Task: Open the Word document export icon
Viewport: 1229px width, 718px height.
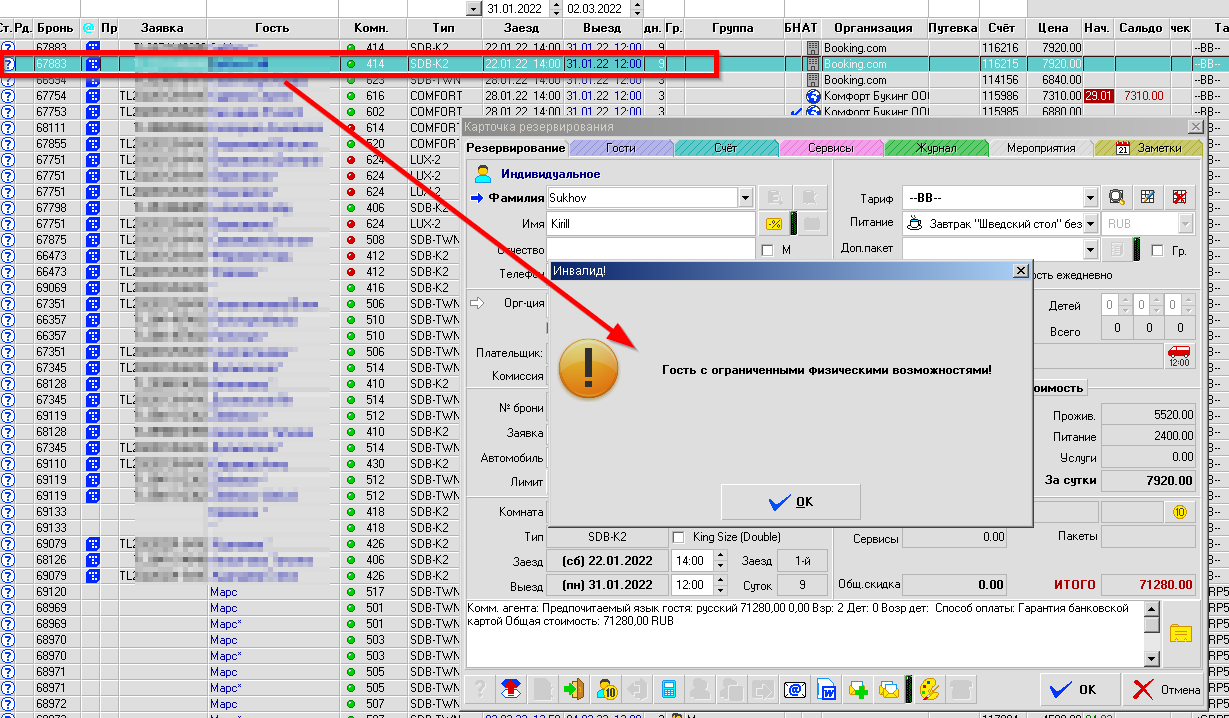Action: [827, 689]
